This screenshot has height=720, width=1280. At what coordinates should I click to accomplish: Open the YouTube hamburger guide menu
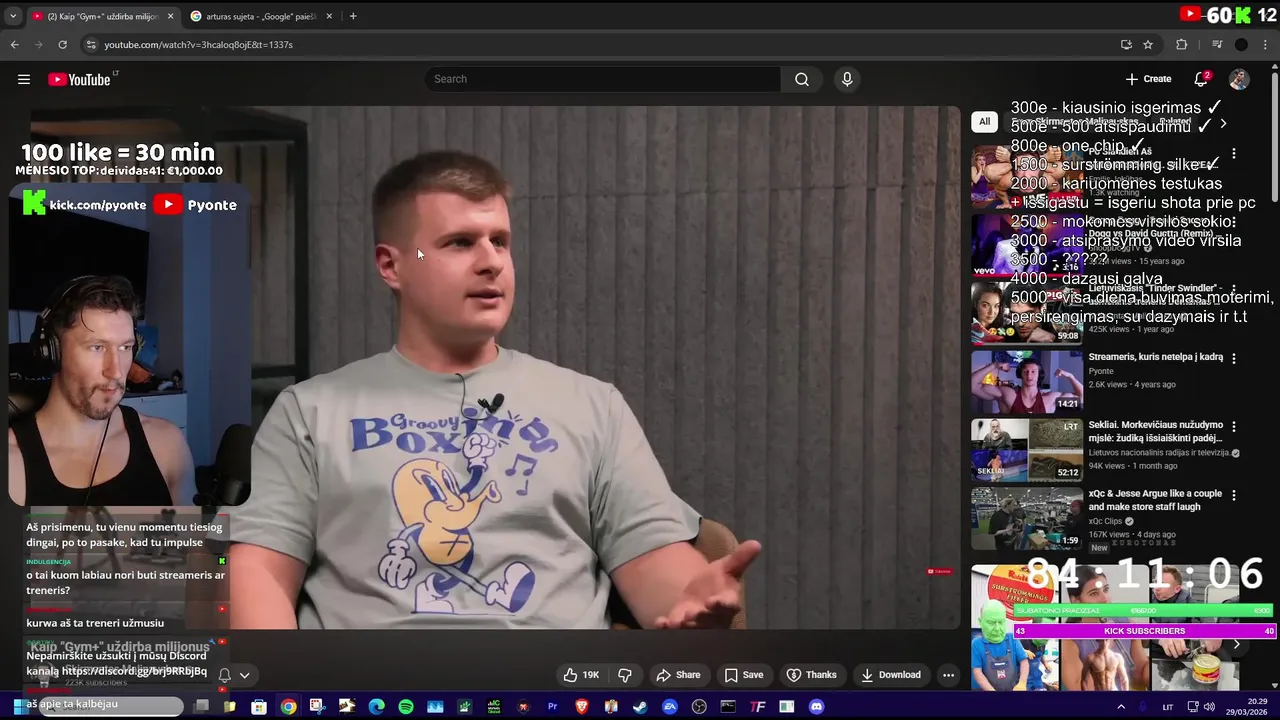pyautogui.click(x=24, y=79)
